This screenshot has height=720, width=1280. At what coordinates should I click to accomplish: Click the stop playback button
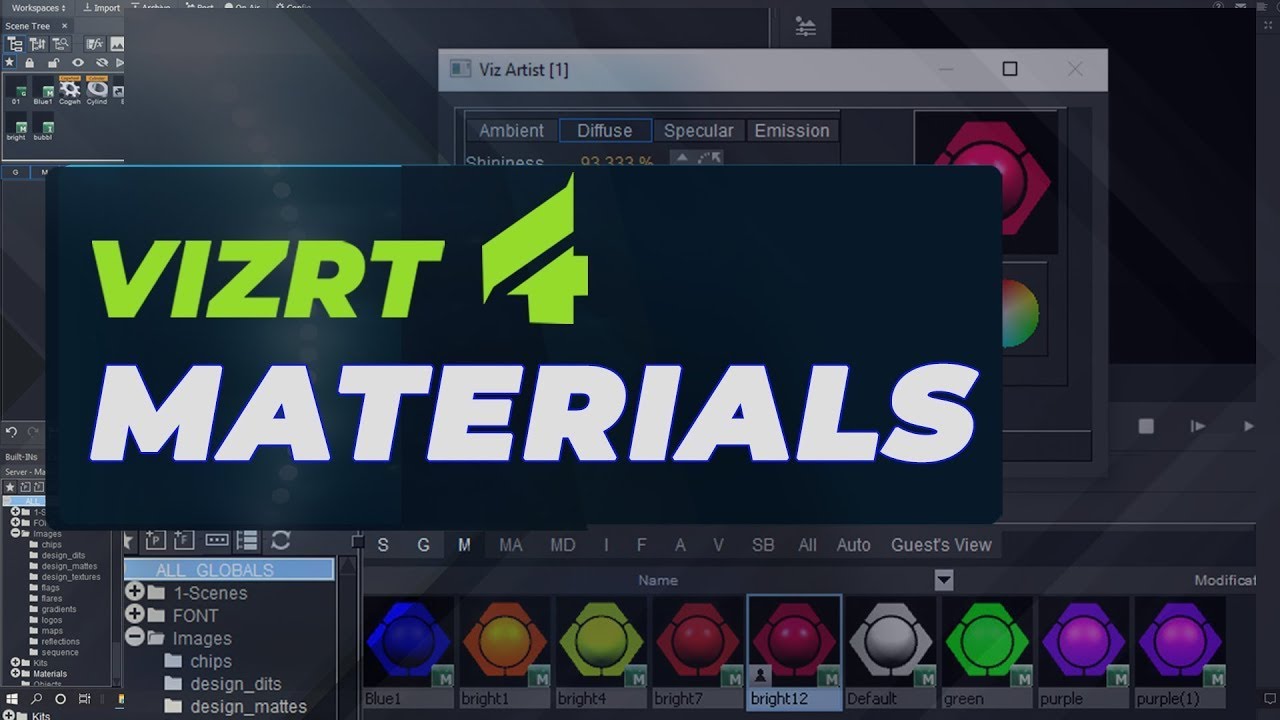click(x=1146, y=426)
